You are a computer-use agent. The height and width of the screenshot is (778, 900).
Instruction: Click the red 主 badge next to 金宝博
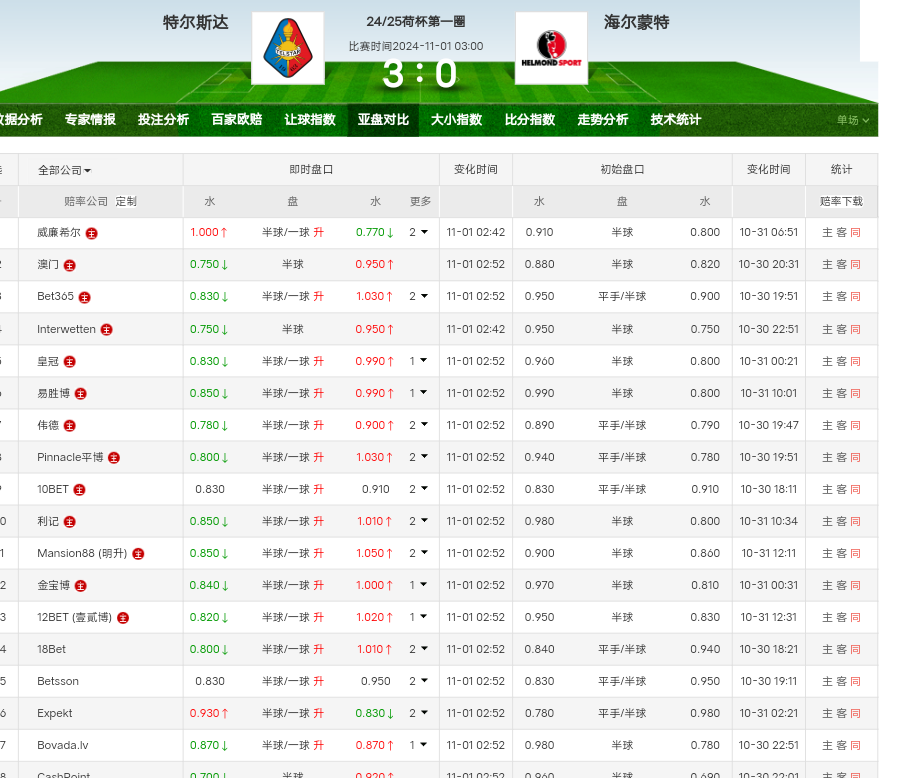[80, 586]
